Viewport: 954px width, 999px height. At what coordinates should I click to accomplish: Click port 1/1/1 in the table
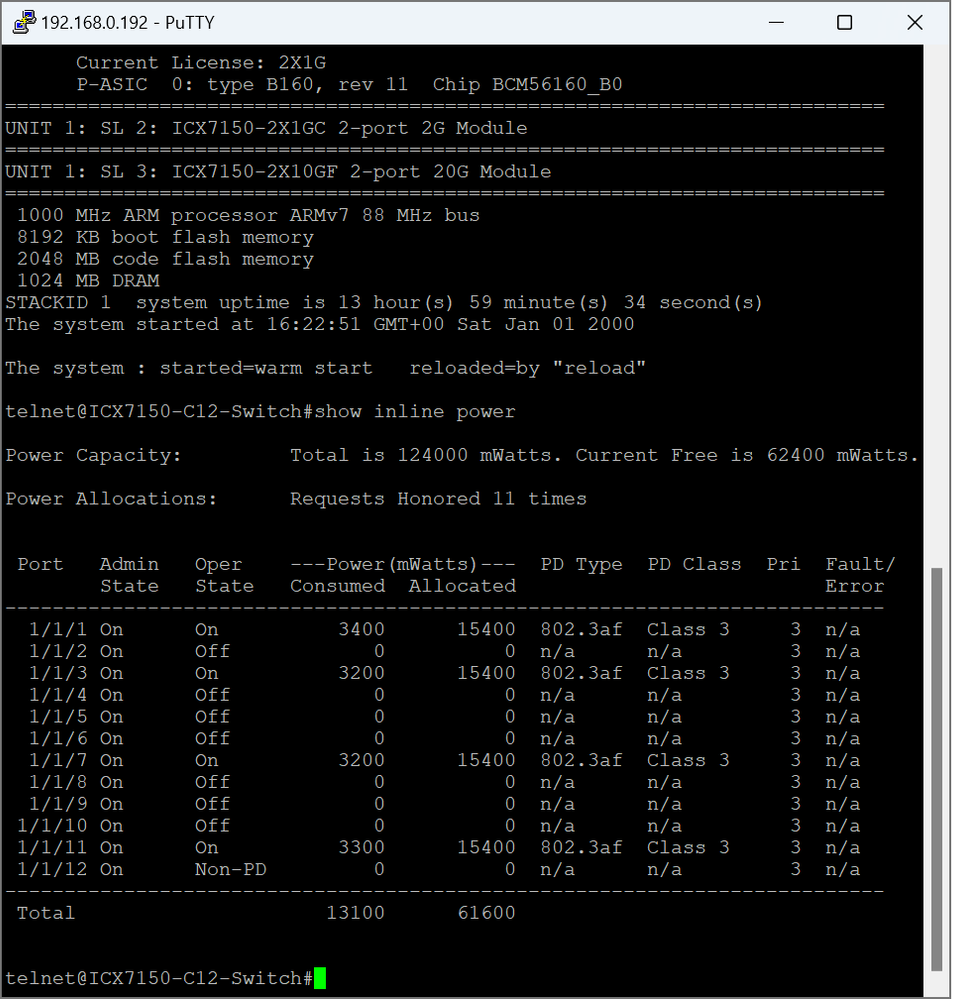[x=58, y=629]
